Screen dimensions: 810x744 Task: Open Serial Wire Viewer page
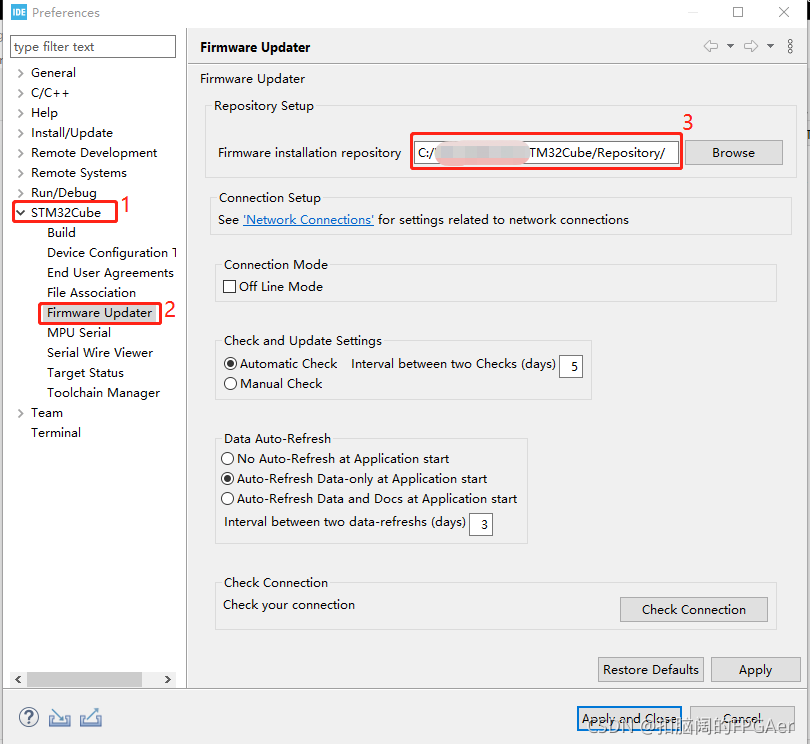[100, 353]
